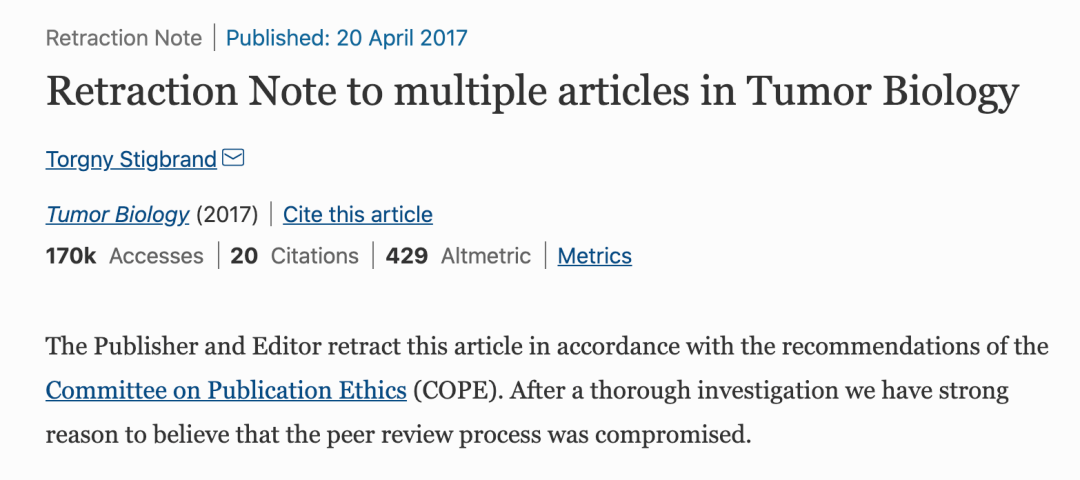Open the Tumor Biology journal link

(117, 214)
